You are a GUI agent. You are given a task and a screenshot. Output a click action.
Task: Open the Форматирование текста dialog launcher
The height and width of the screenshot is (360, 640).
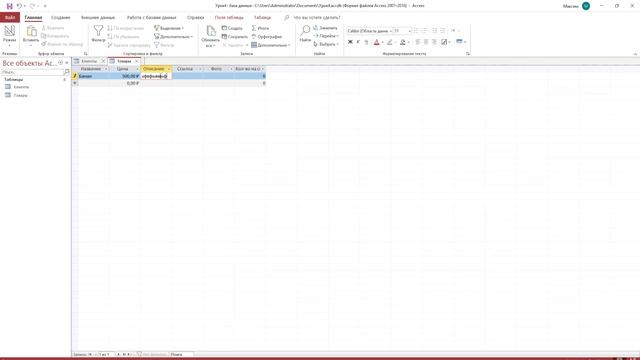[x=468, y=54]
